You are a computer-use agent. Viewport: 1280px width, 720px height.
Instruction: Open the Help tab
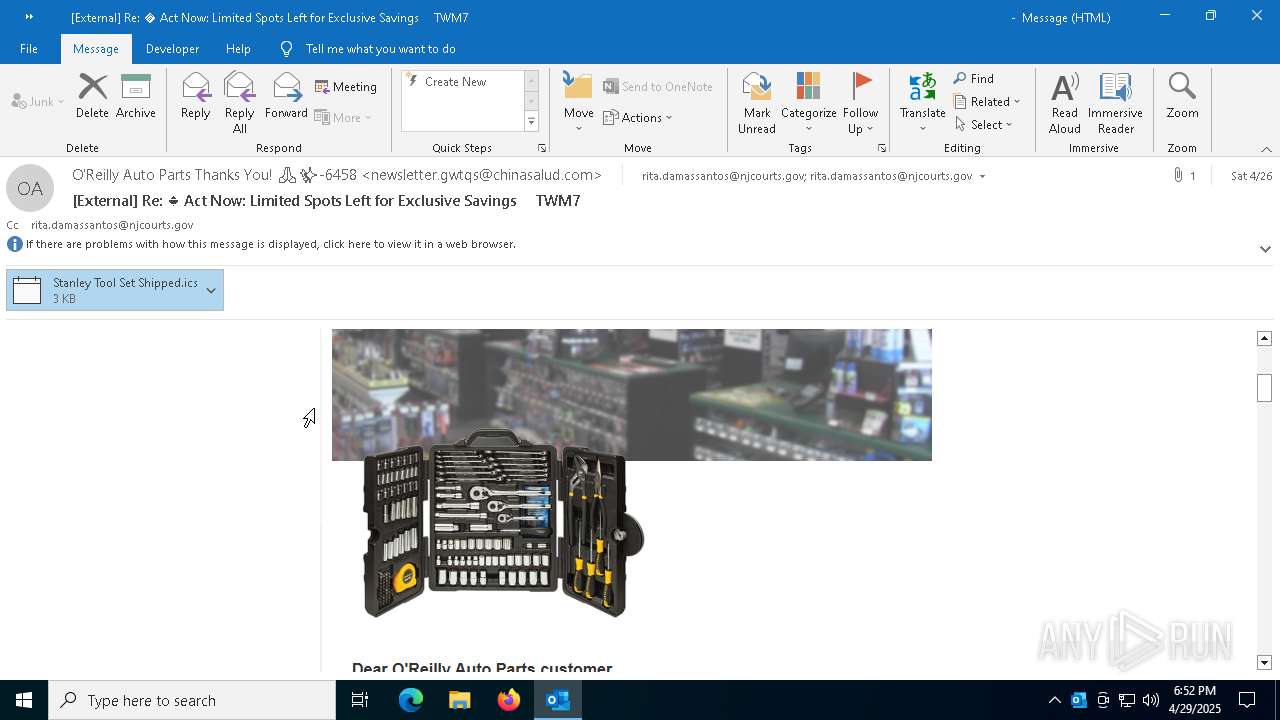(238, 49)
